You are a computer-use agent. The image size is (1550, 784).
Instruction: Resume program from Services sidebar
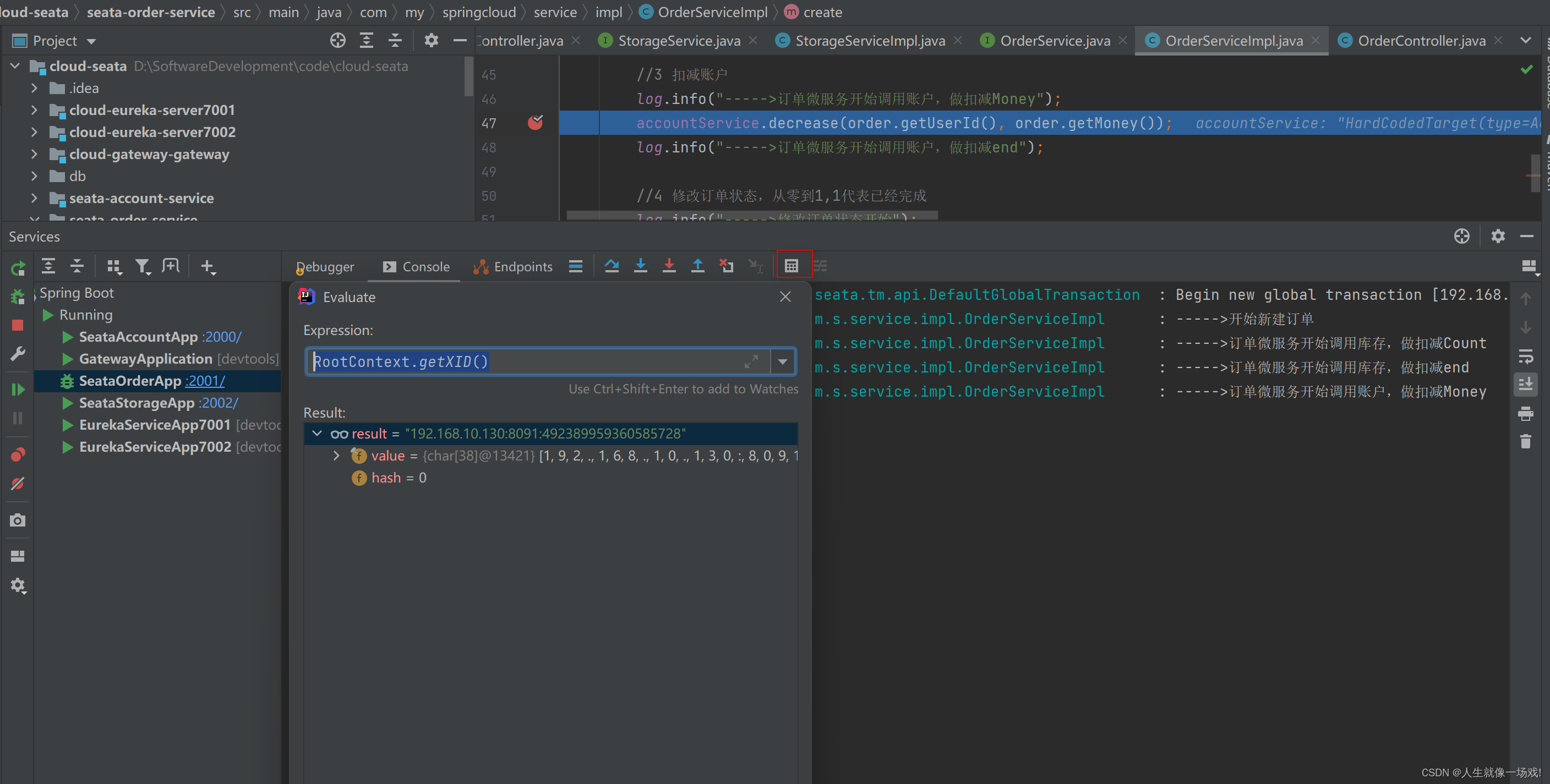[18, 390]
